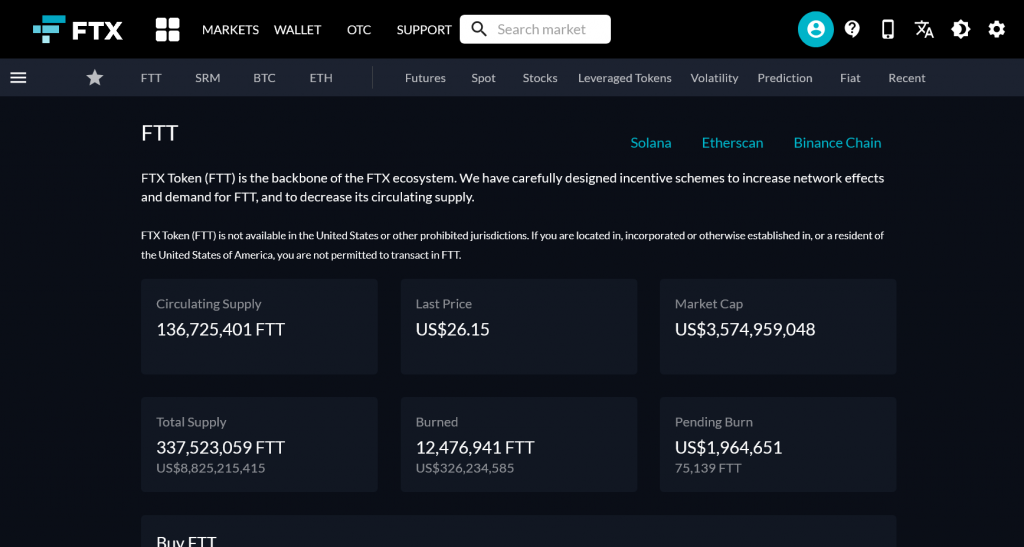
Task: Click the pending burn amount 75,139 FTT
Action: point(708,468)
